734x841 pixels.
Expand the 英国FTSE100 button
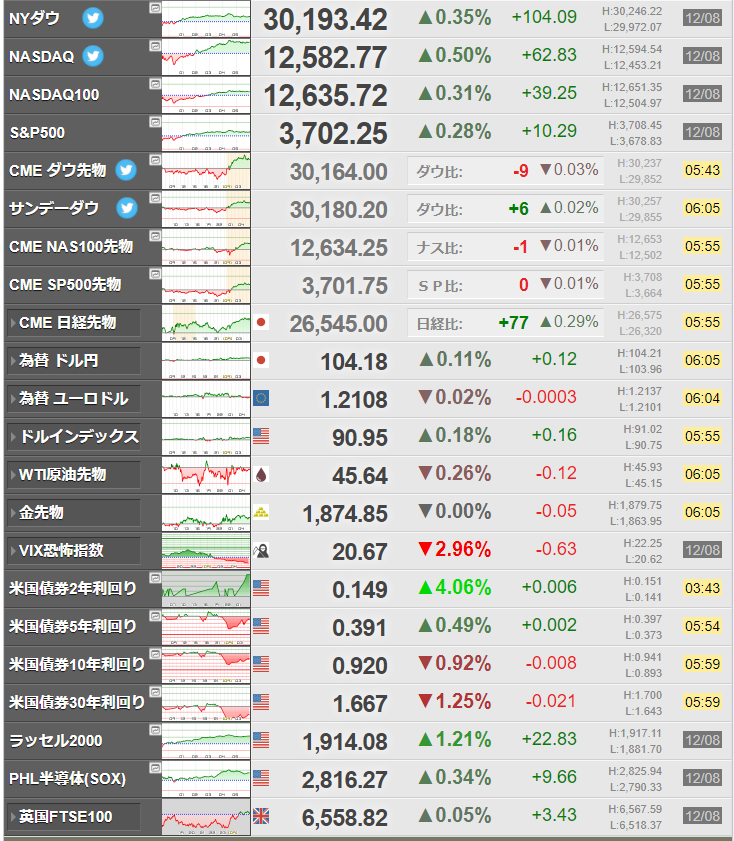click(x=73, y=817)
